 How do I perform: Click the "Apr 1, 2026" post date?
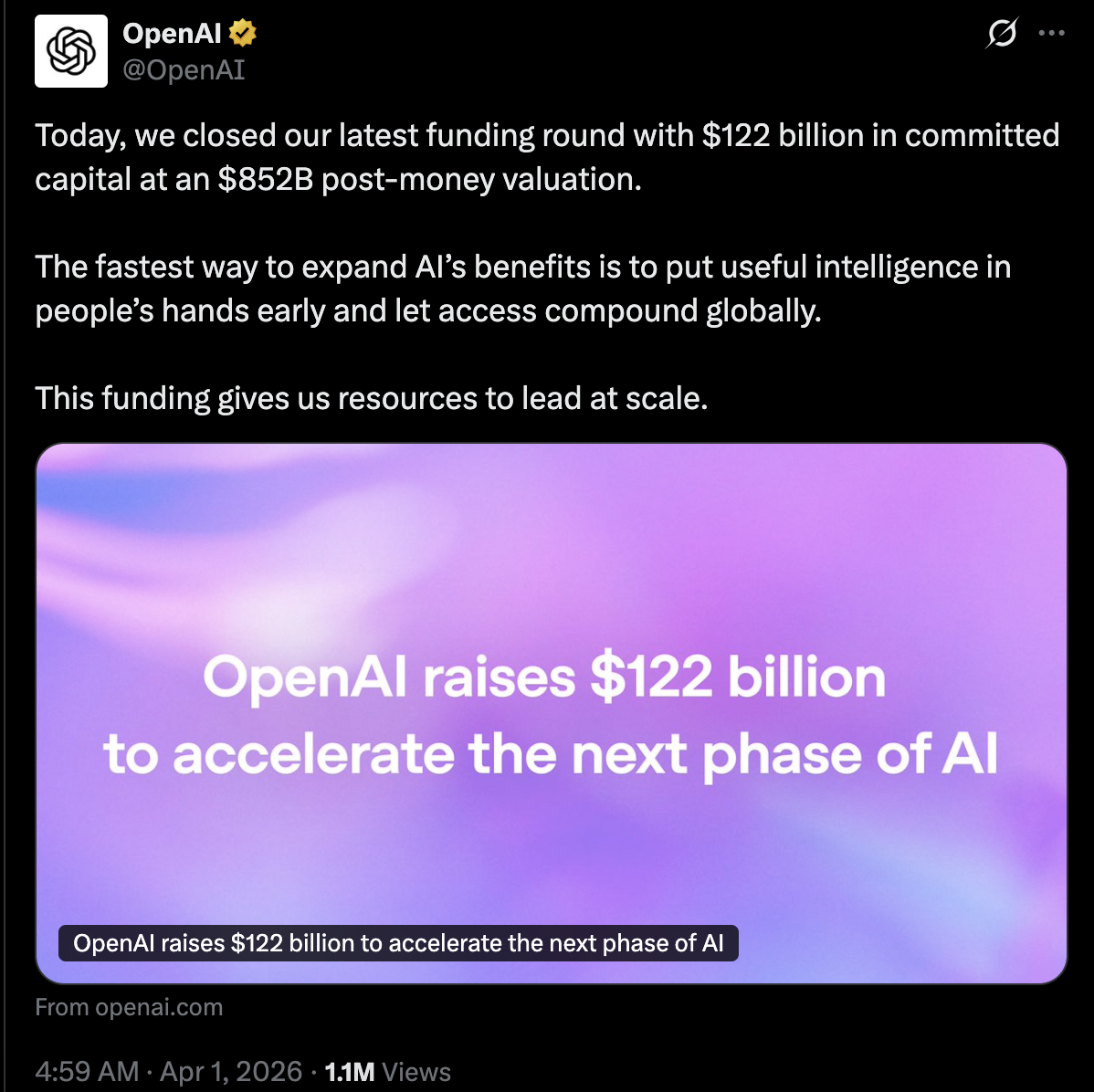click(x=231, y=1071)
